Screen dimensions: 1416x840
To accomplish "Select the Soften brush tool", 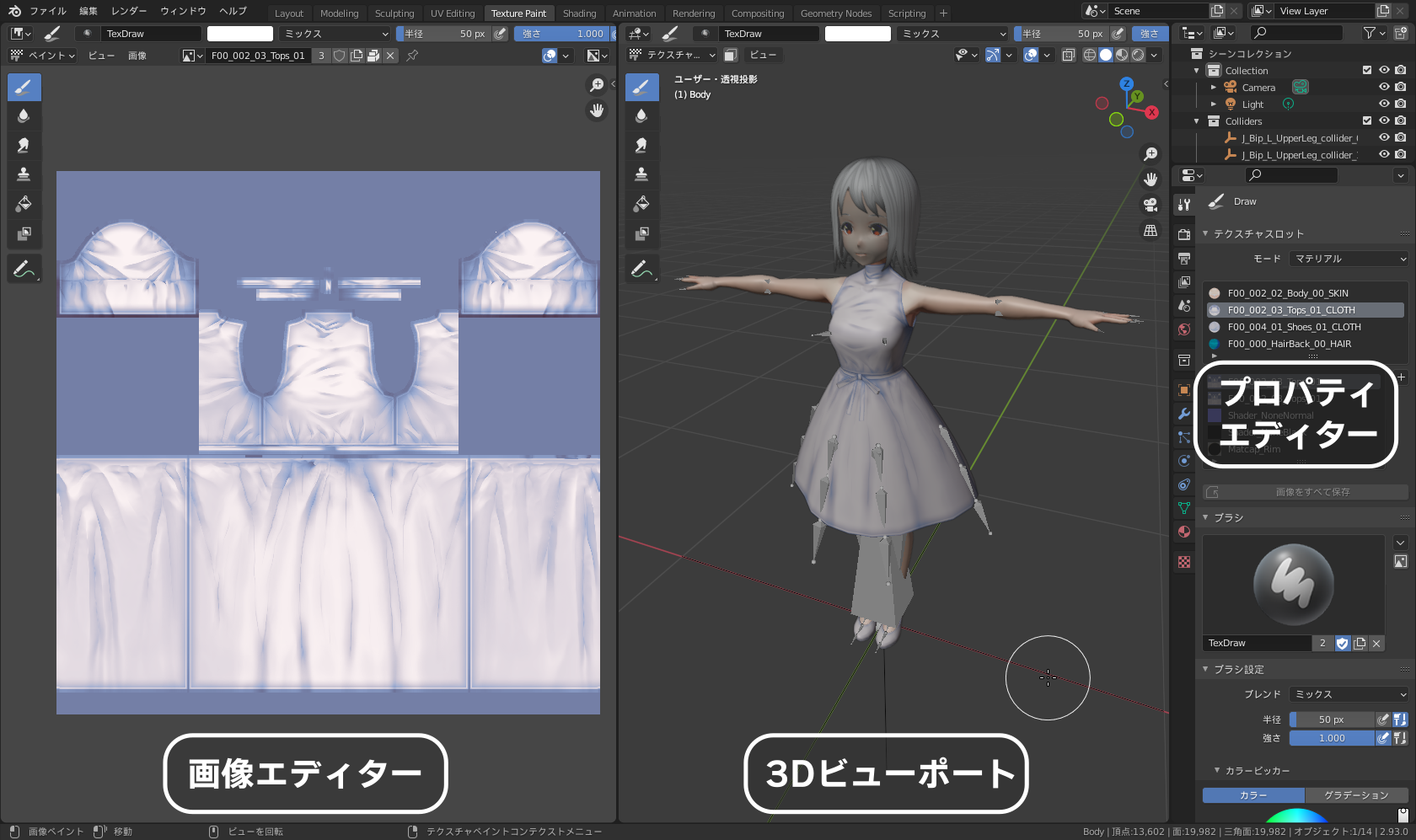I will point(24,115).
